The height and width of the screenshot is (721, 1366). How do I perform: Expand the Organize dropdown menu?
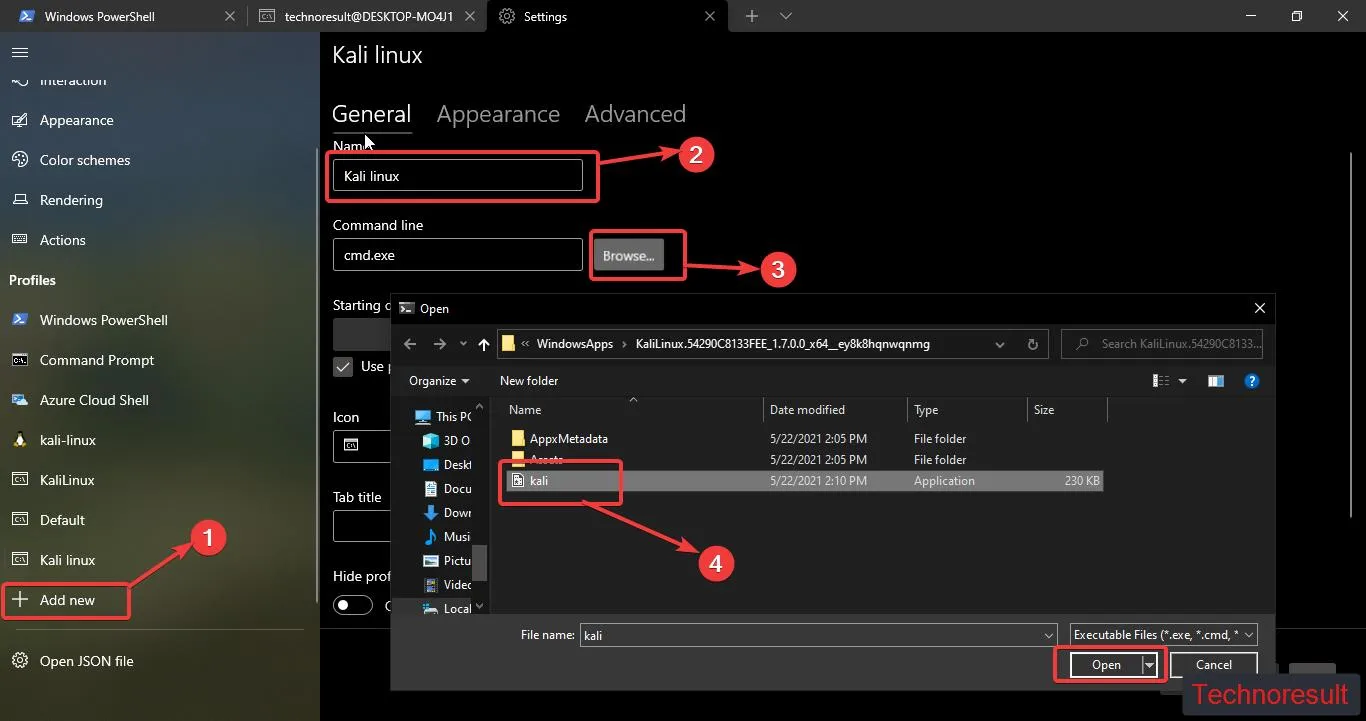(439, 381)
